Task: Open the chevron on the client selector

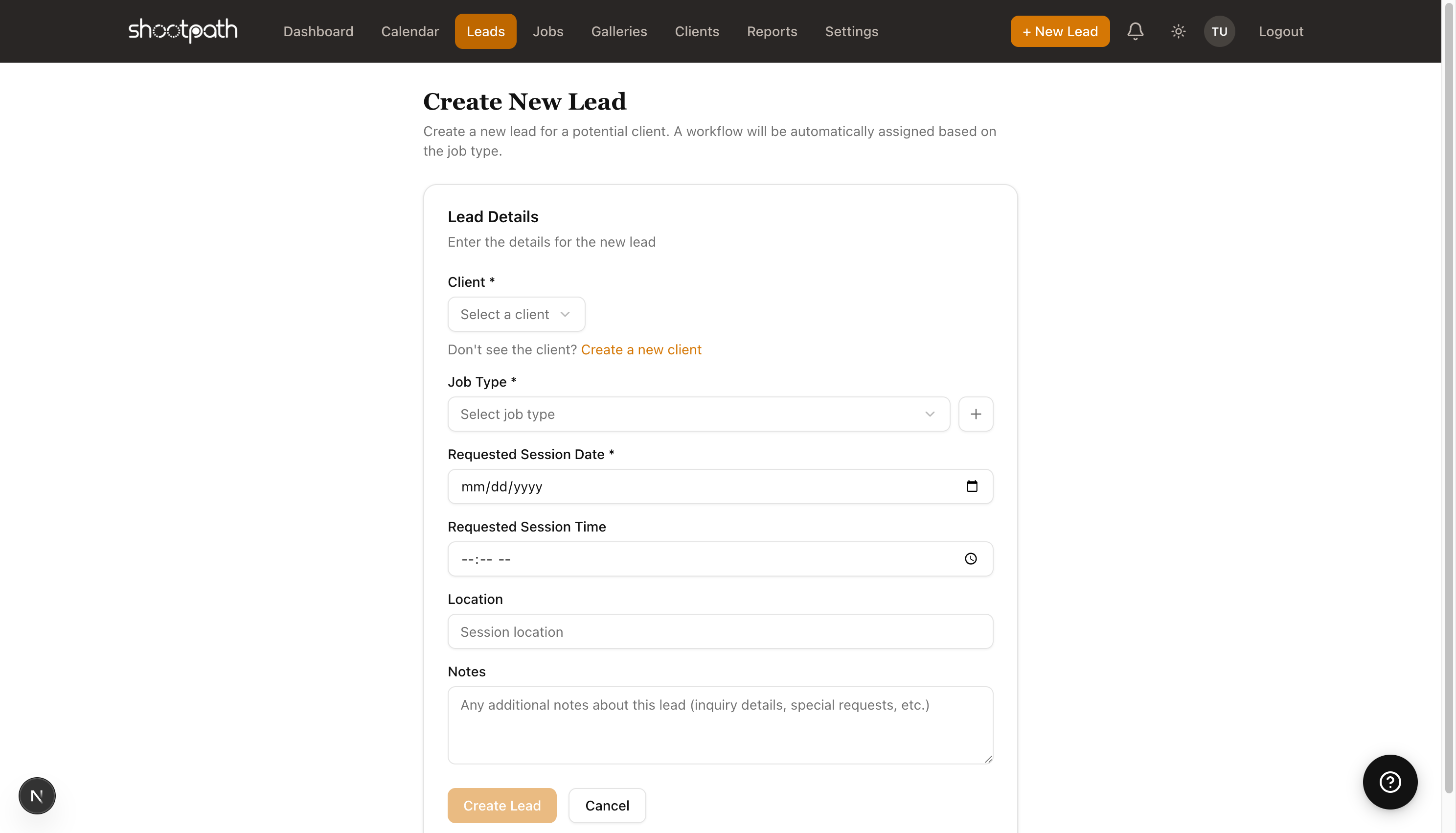Action: click(x=565, y=314)
